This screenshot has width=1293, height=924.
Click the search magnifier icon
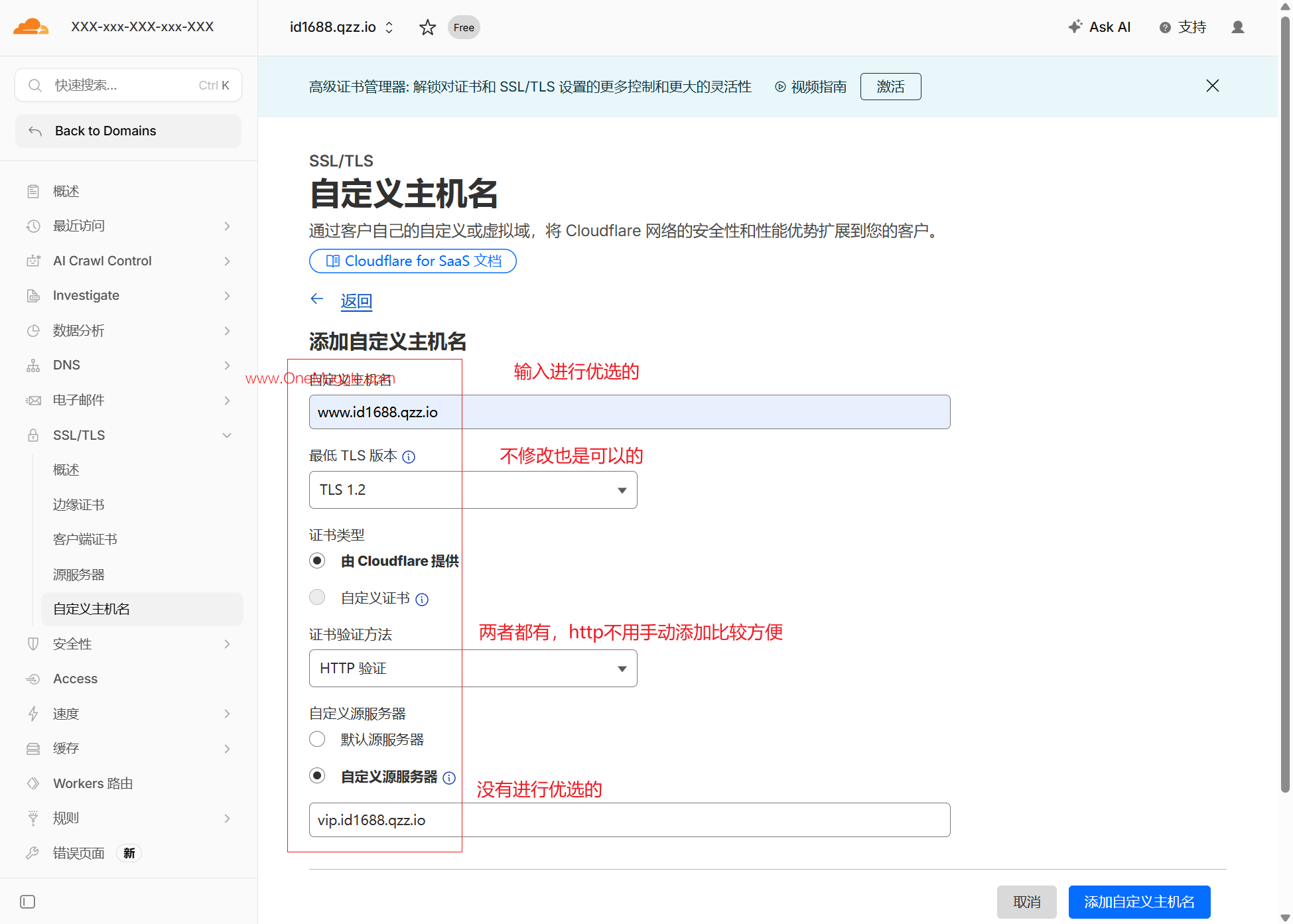click(x=35, y=86)
